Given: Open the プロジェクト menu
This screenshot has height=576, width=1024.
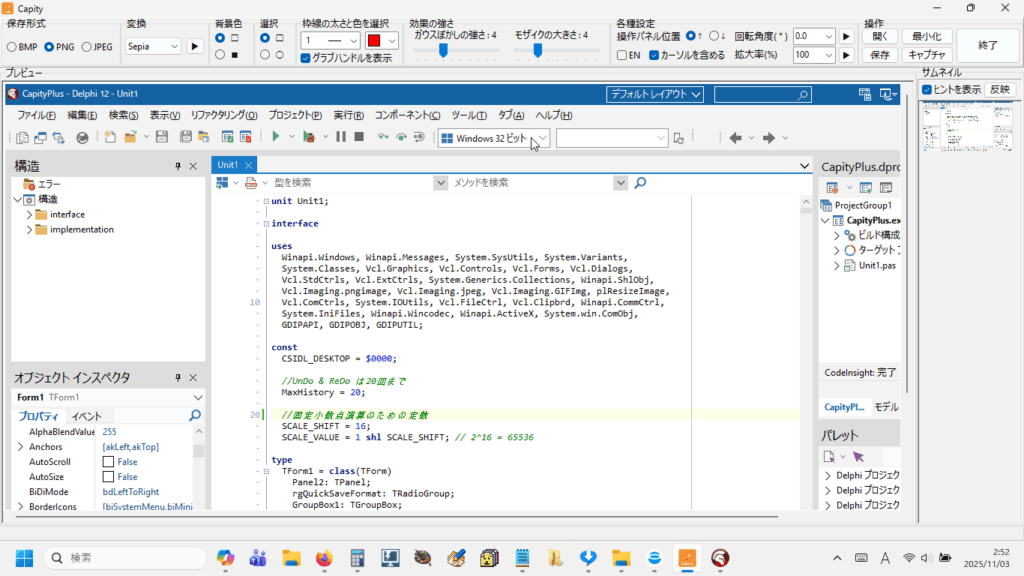Looking at the screenshot, I should point(295,115).
